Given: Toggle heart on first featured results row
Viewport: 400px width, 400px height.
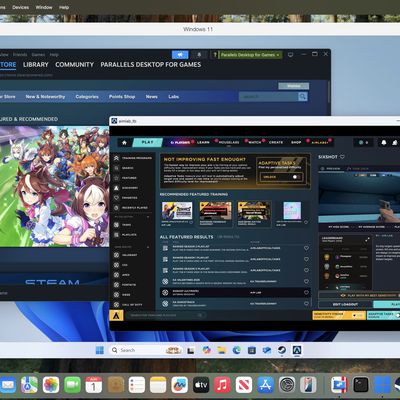Looking at the screenshot, I should tap(306, 248).
